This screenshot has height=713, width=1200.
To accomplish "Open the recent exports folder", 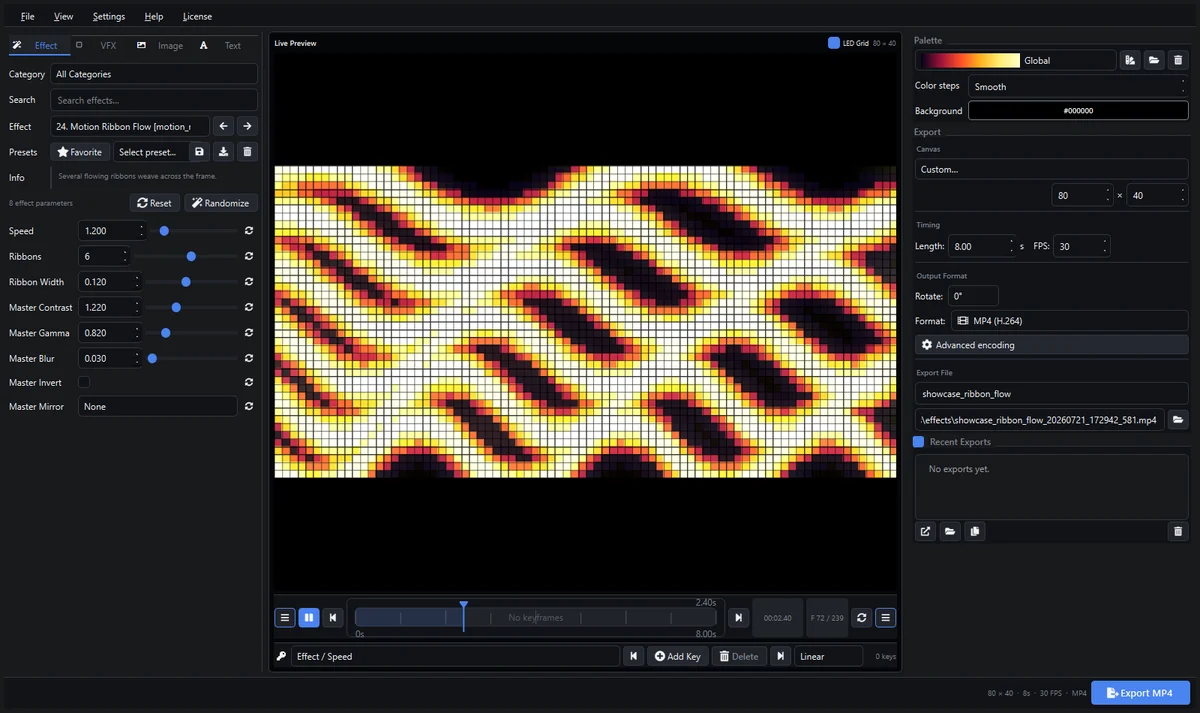I will (x=950, y=531).
